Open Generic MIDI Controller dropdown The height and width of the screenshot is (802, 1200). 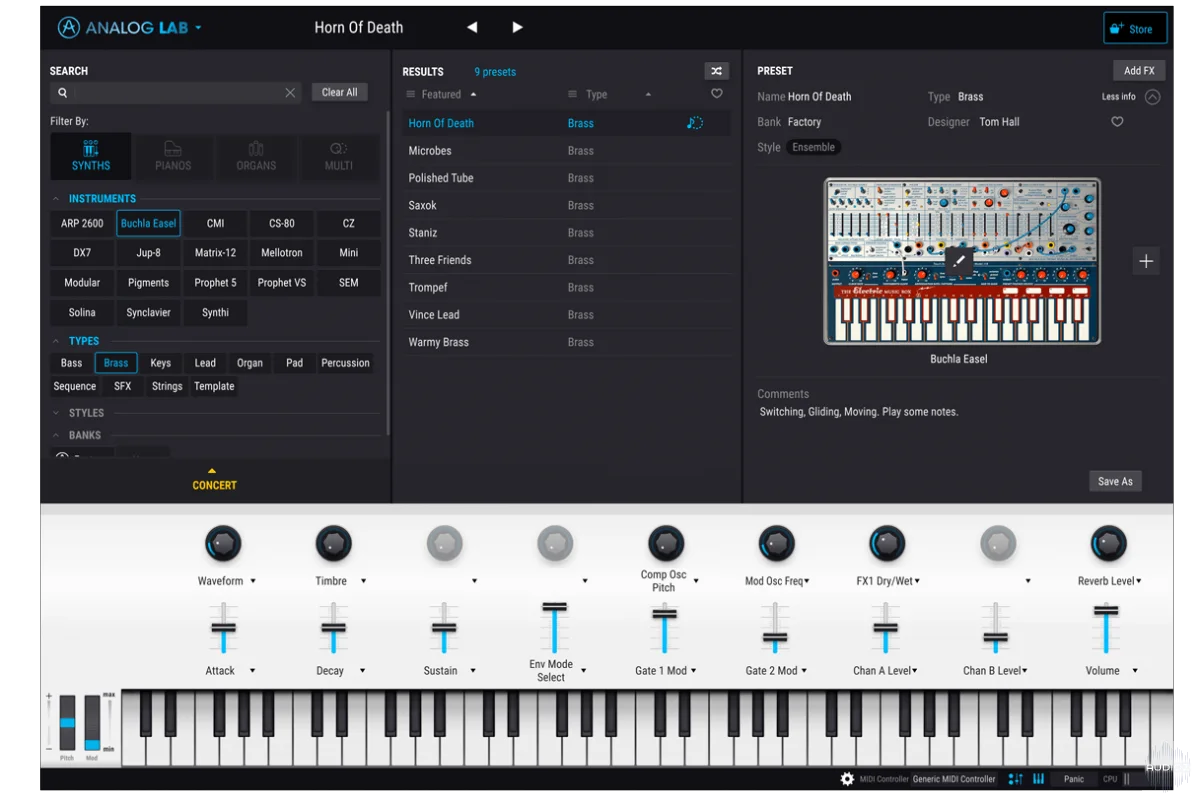(x=954, y=779)
